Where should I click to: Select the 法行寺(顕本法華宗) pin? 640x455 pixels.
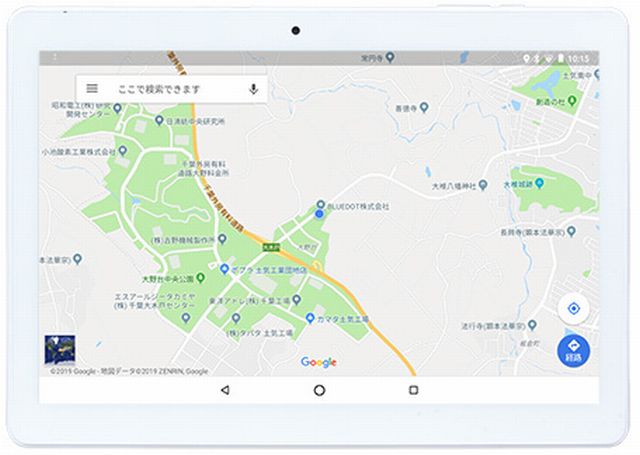532,325
